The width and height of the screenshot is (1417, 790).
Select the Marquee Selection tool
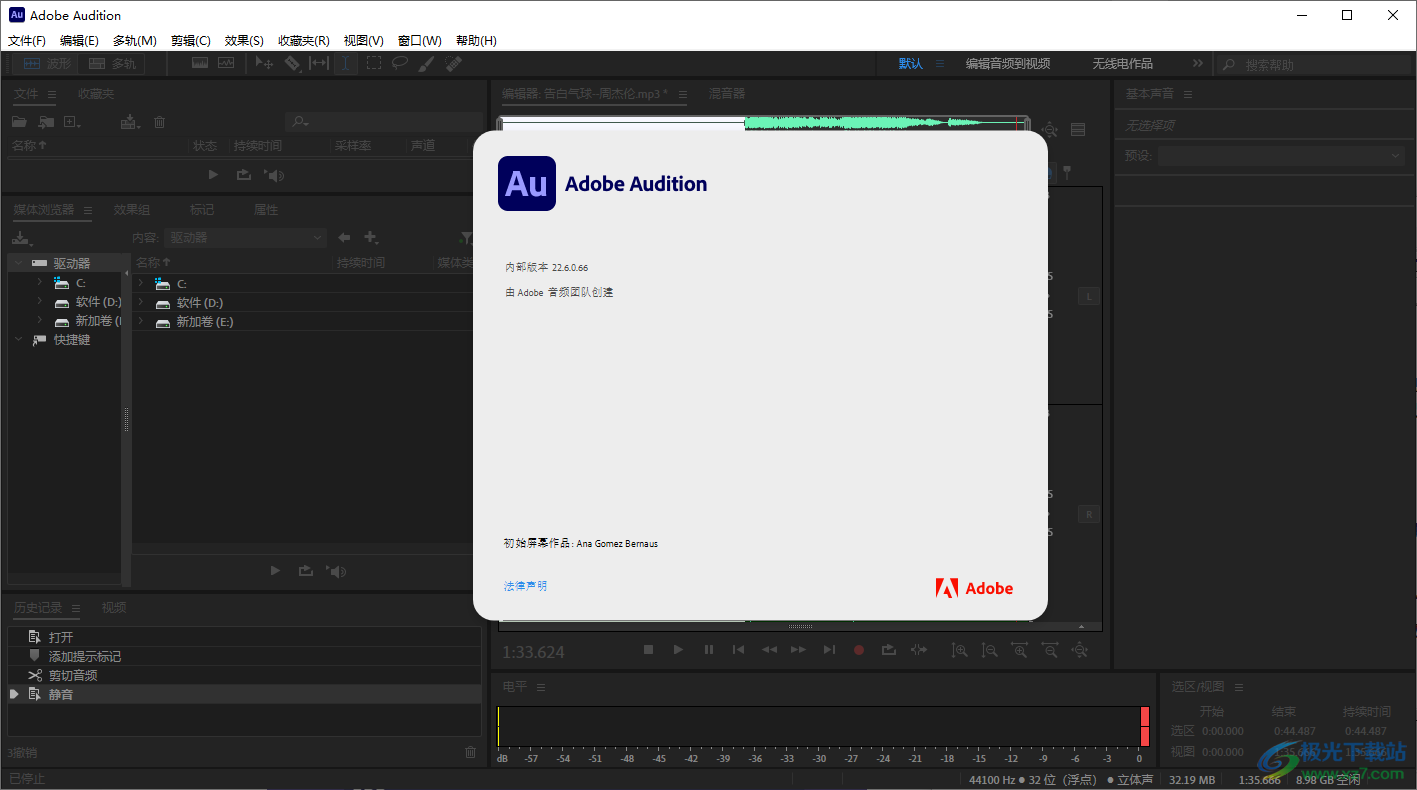(x=373, y=63)
